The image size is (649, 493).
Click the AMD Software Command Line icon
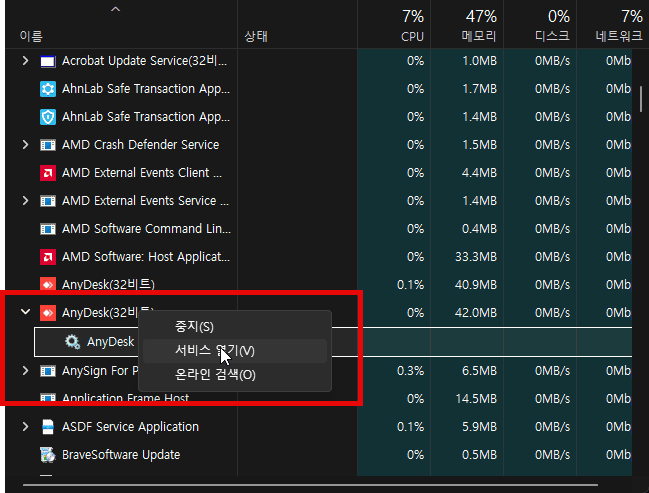[x=48, y=229]
